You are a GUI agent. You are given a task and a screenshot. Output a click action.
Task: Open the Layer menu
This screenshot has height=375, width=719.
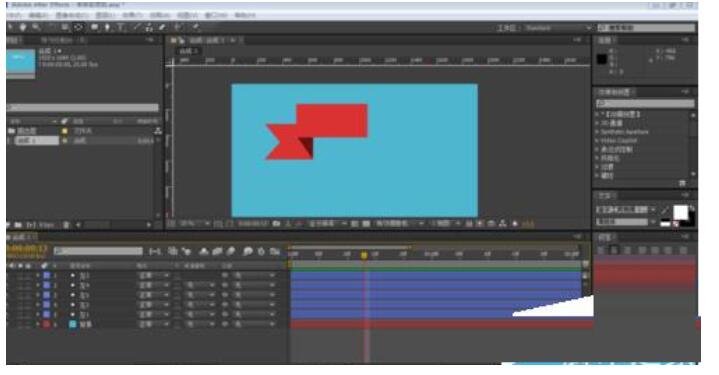105,16
